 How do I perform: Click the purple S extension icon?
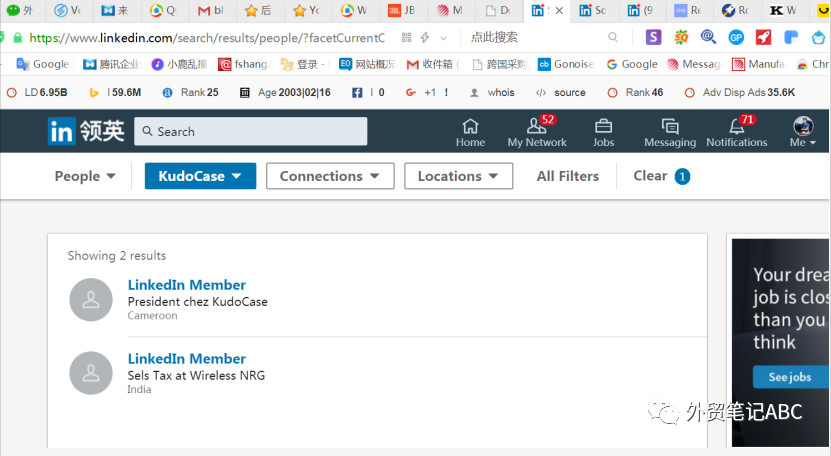[x=653, y=37]
